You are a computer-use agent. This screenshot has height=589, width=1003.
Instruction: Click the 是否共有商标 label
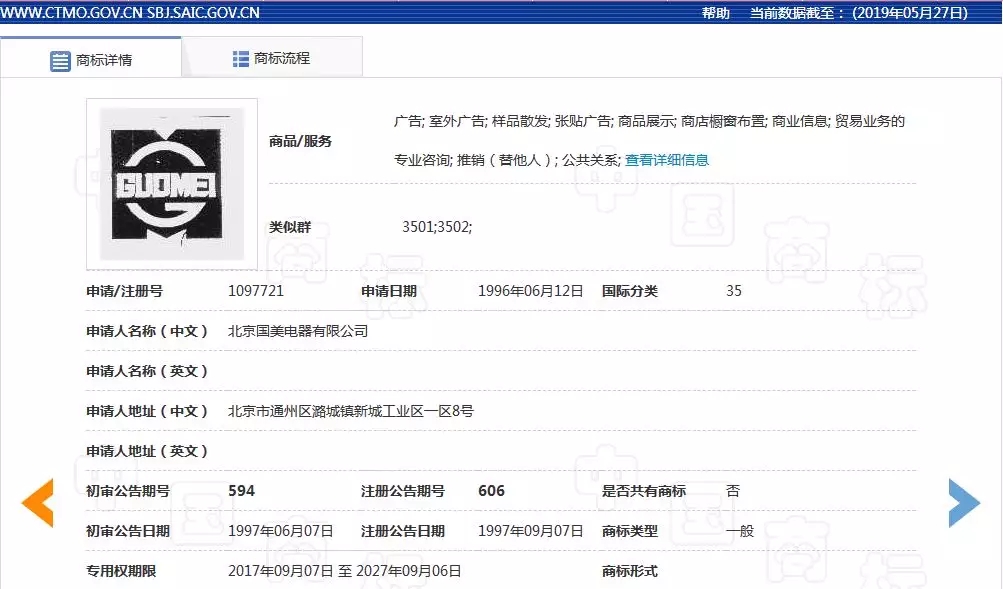[644, 491]
